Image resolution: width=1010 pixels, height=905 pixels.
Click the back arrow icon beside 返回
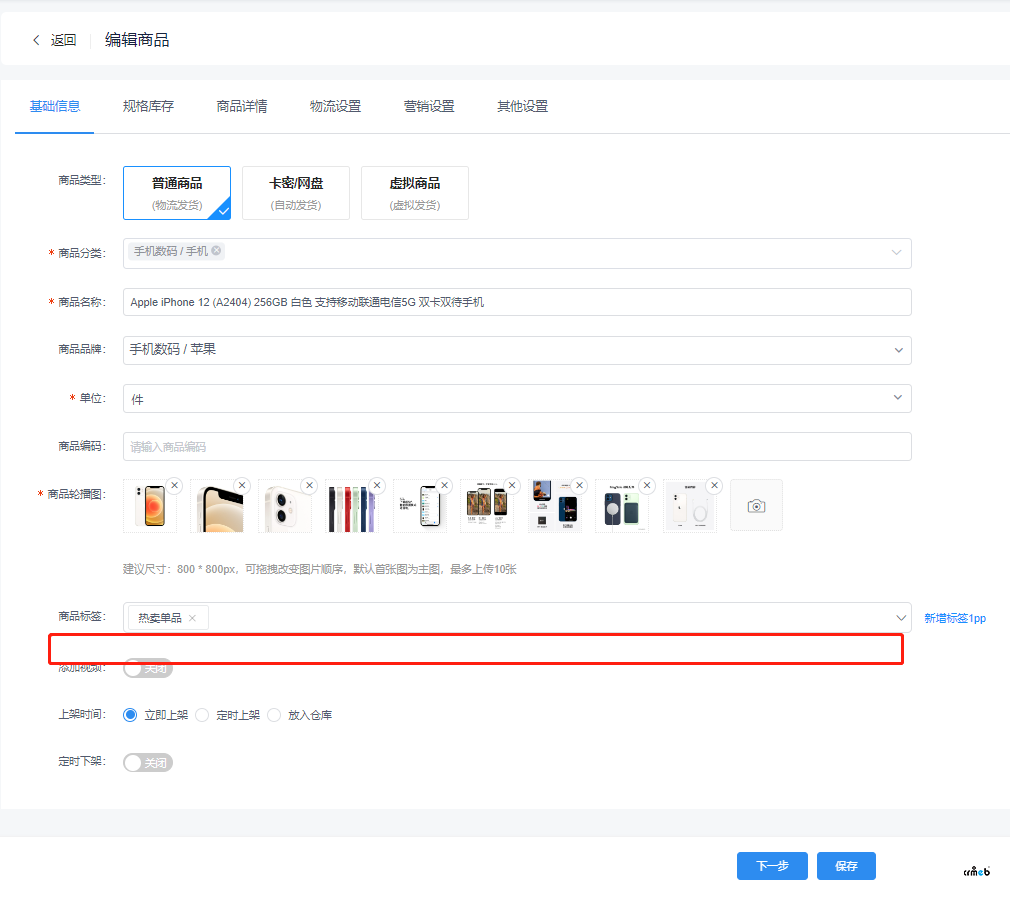36,40
